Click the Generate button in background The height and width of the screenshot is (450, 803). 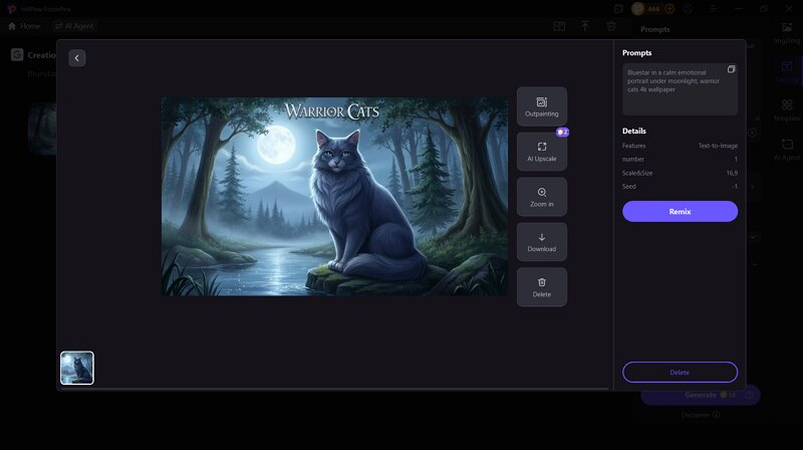point(700,395)
